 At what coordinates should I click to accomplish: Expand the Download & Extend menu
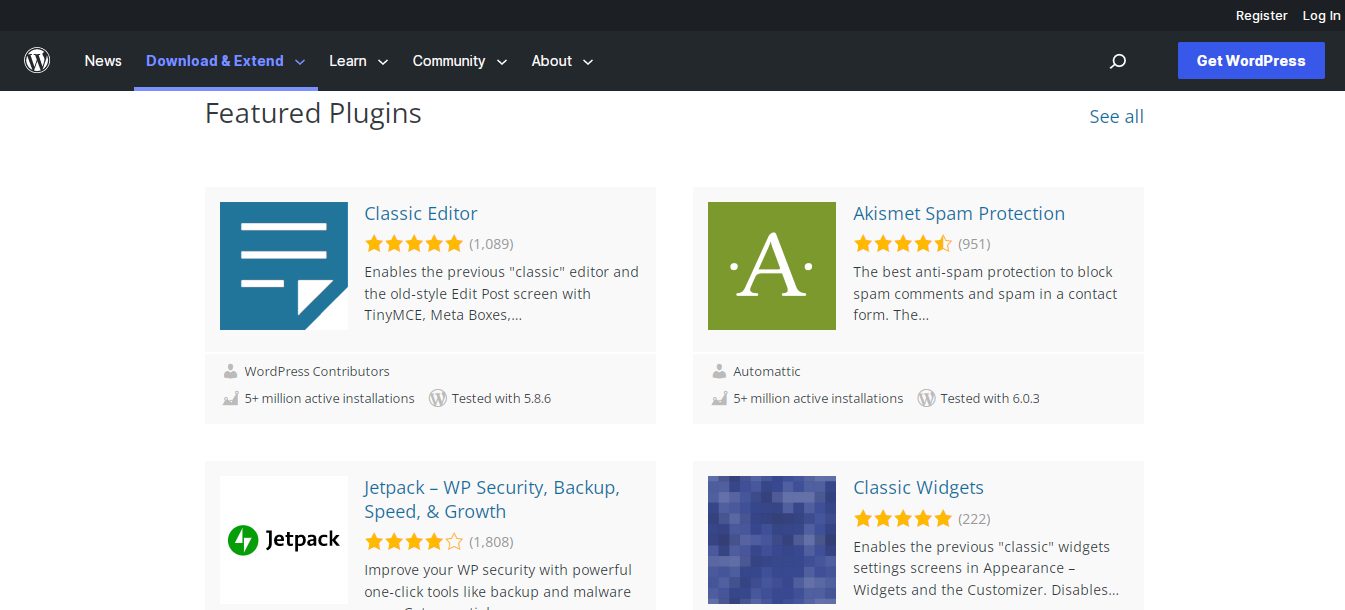tap(225, 61)
